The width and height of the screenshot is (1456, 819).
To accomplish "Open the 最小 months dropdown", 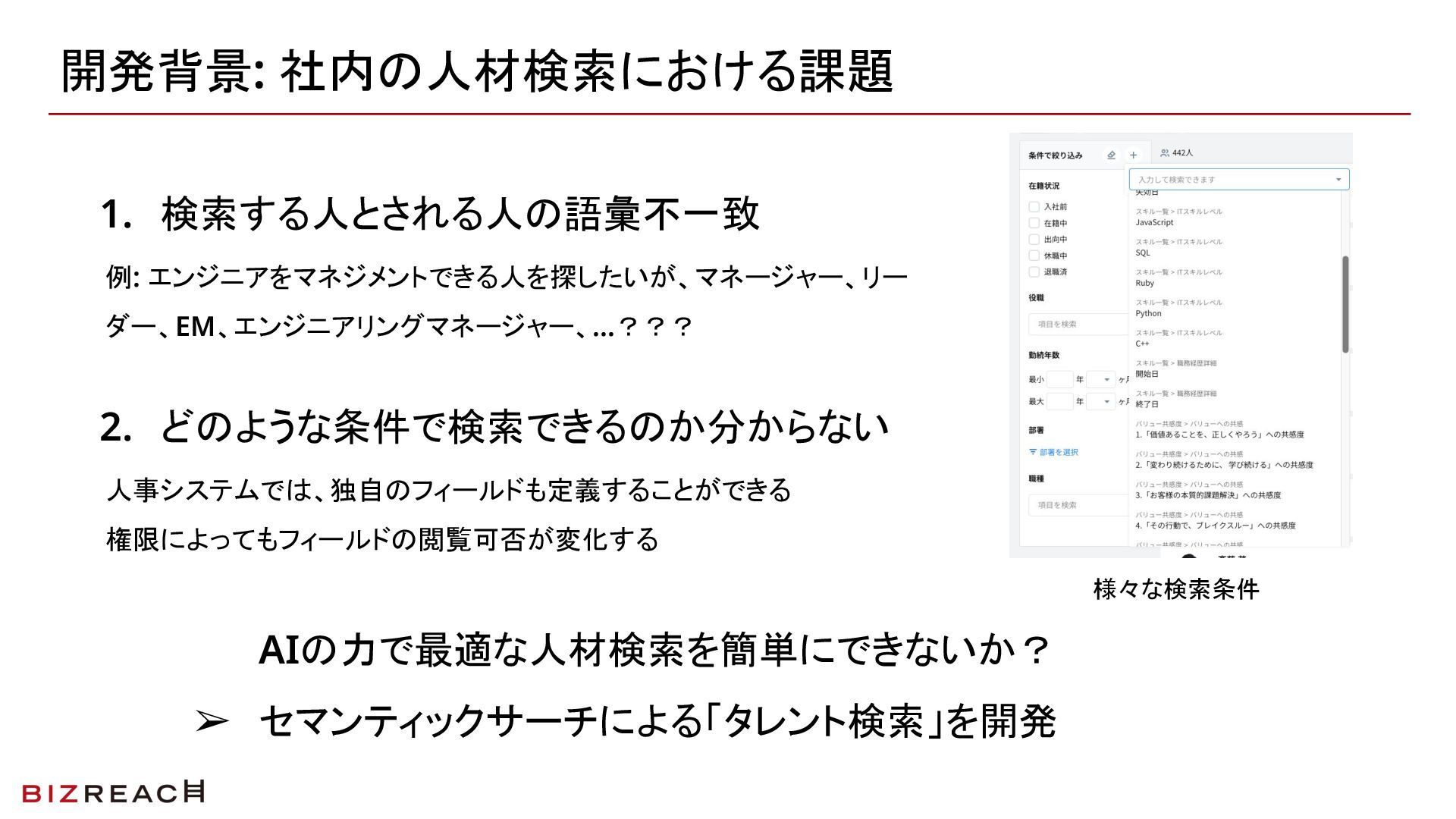I will point(1106,379).
